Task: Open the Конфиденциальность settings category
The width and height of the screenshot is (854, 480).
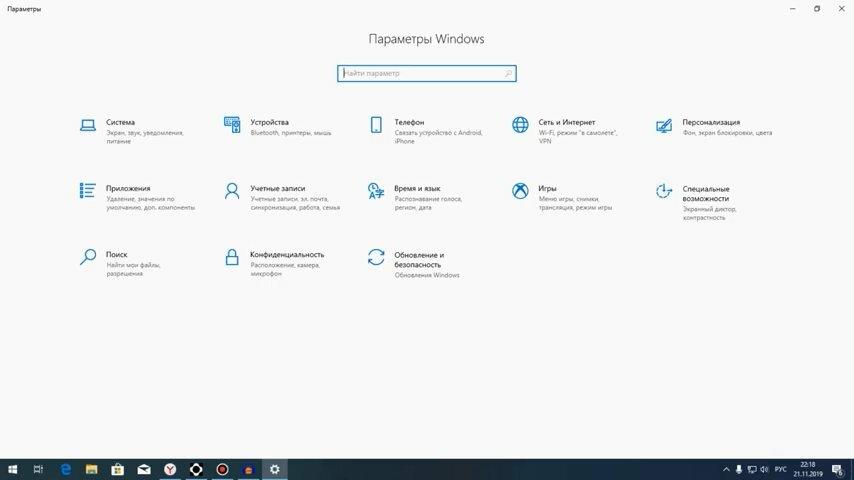Action: pyautogui.click(x=274, y=263)
